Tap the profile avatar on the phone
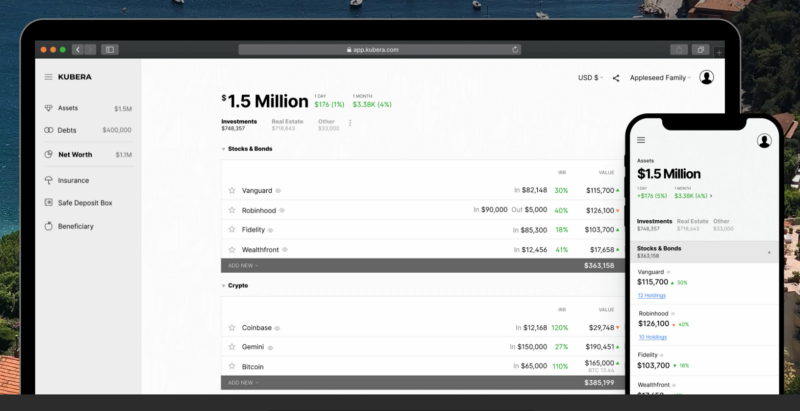800x411 pixels. (x=764, y=140)
